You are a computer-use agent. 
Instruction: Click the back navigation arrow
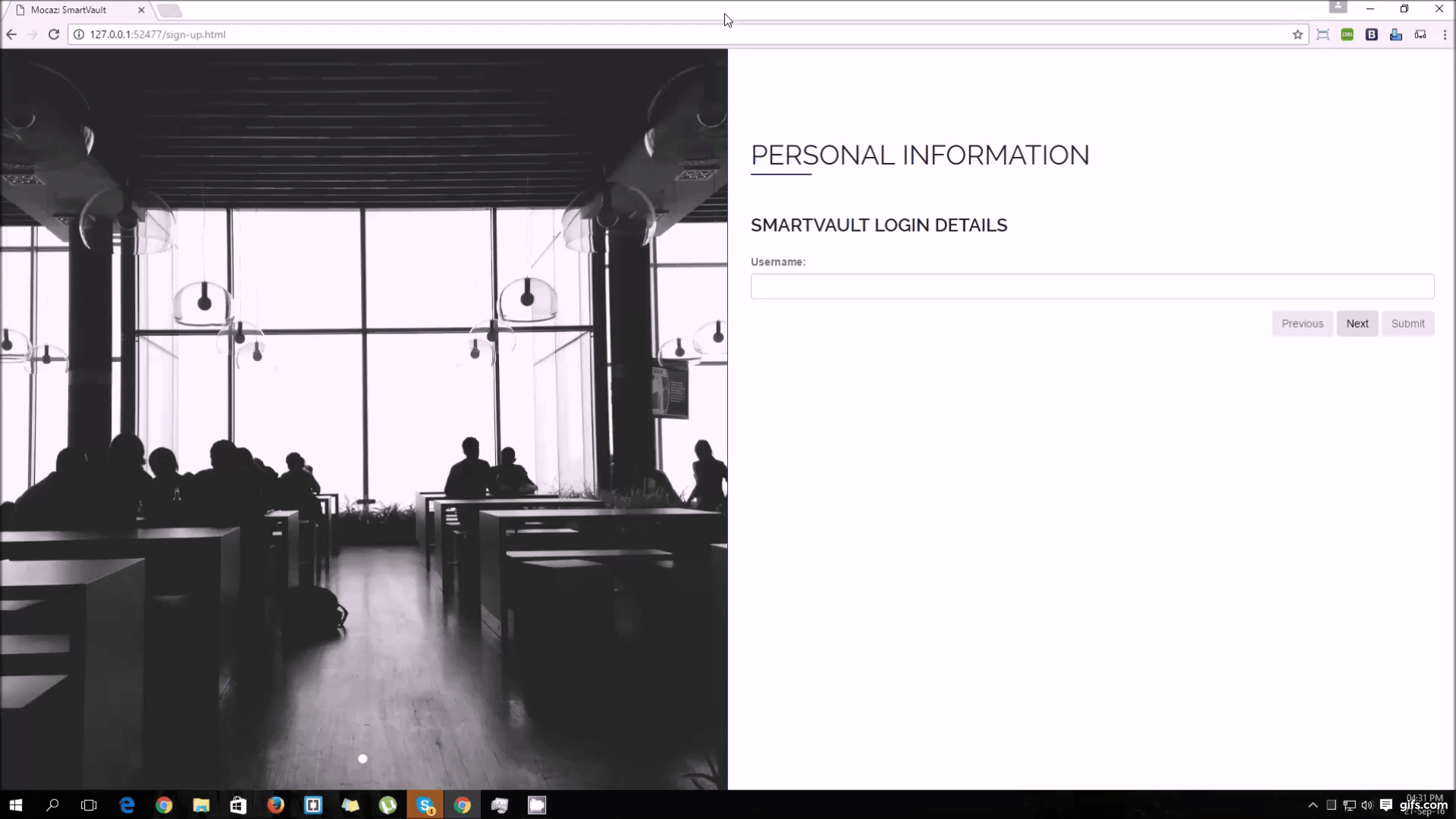[12, 34]
